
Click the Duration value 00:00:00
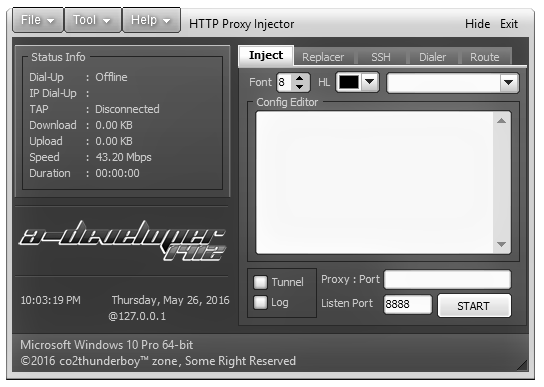[x=117, y=173]
